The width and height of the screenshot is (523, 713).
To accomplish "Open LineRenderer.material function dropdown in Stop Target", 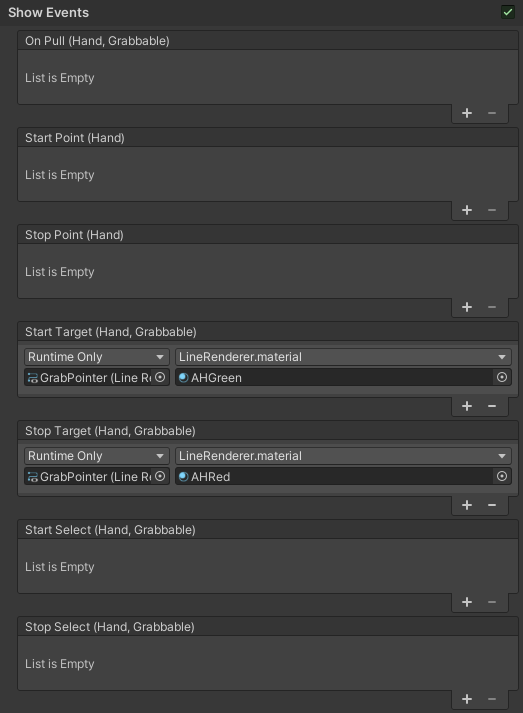I will click(343, 456).
